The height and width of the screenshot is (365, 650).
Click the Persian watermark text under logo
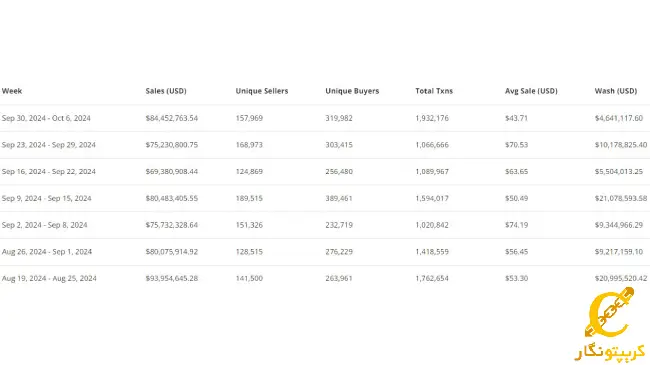click(x=609, y=352)
